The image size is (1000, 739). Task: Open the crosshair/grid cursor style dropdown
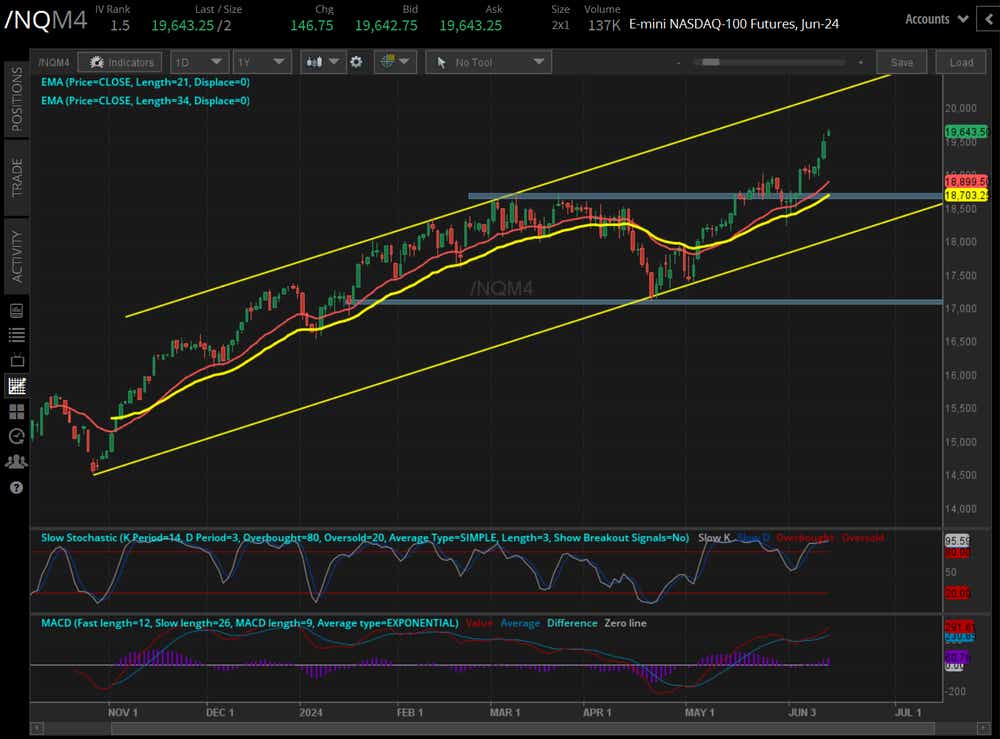(395, 62)
